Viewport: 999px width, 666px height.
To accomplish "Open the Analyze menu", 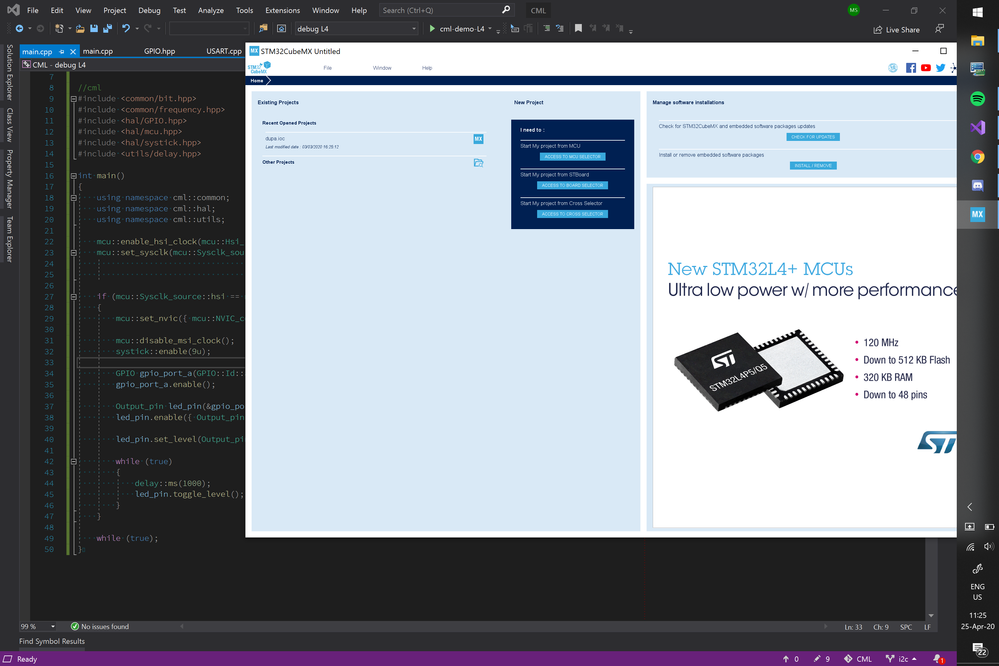I will [210, 10].
